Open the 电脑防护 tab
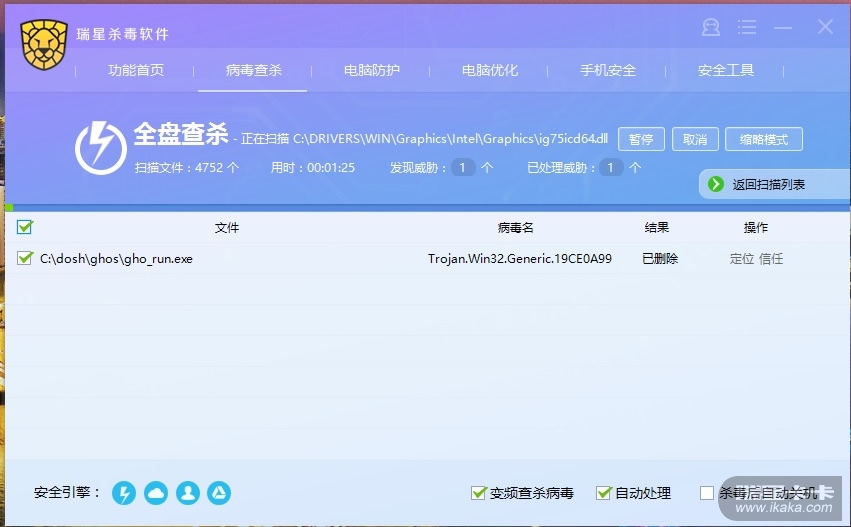This screenshot has width=851, height=527. coord(372,70)
